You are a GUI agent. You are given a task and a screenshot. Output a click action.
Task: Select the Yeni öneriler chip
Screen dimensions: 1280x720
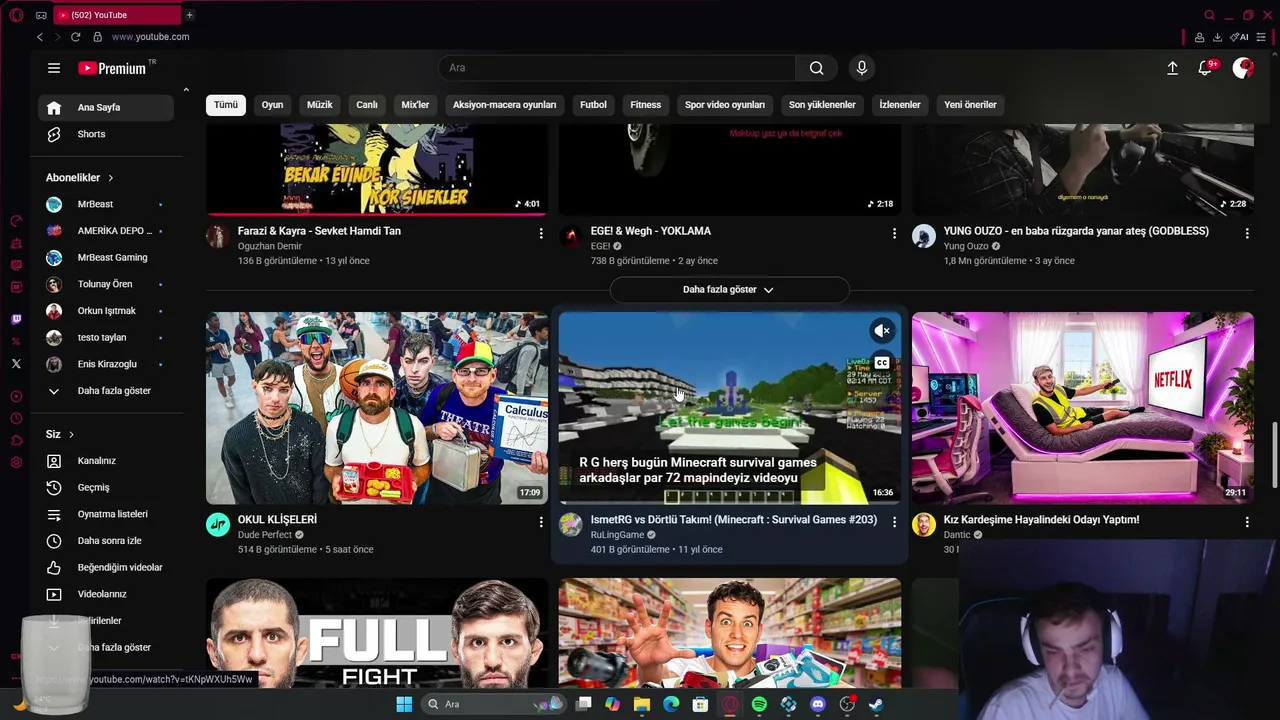[x=970, y=105]
